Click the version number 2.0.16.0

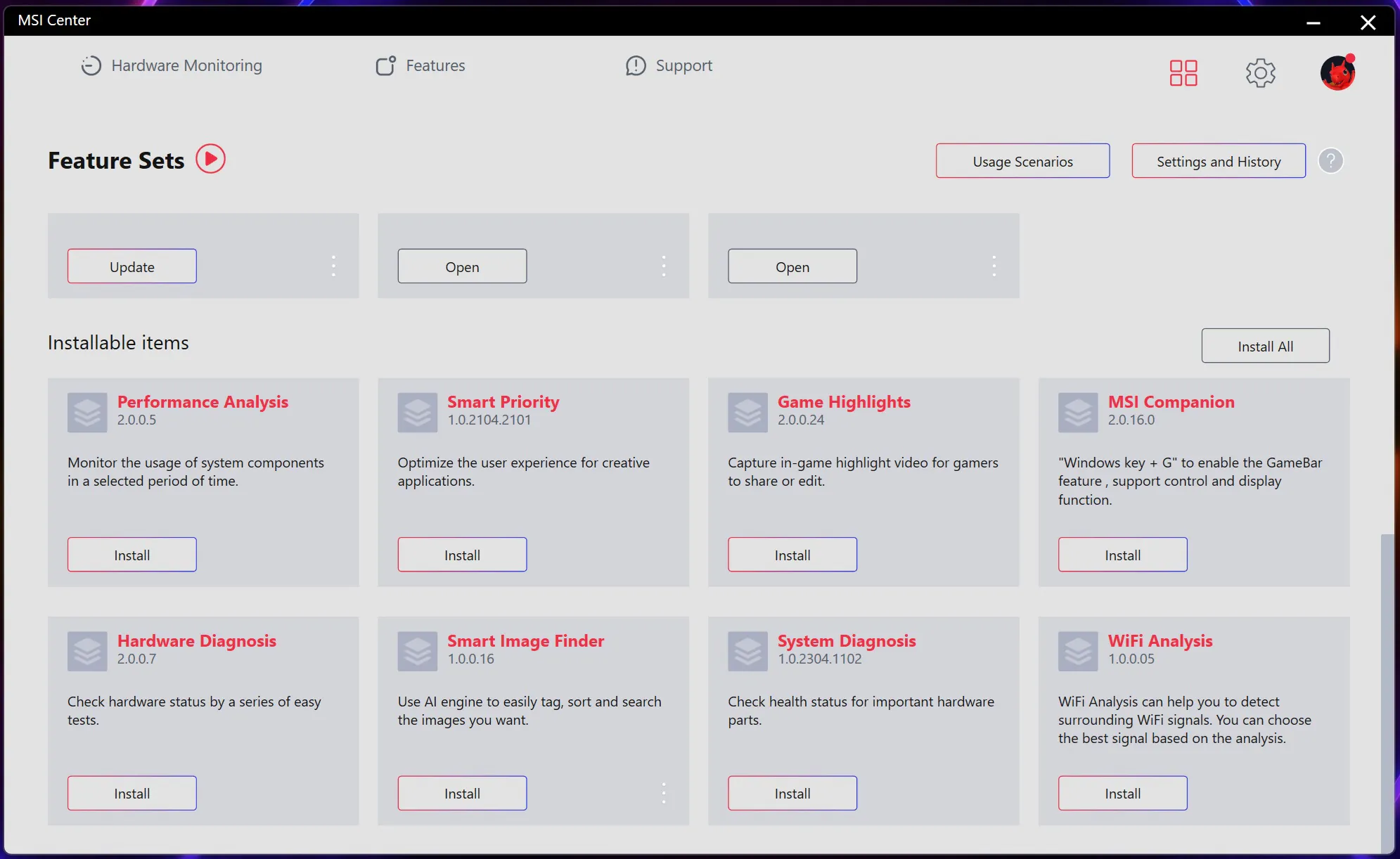[1131, 420]
